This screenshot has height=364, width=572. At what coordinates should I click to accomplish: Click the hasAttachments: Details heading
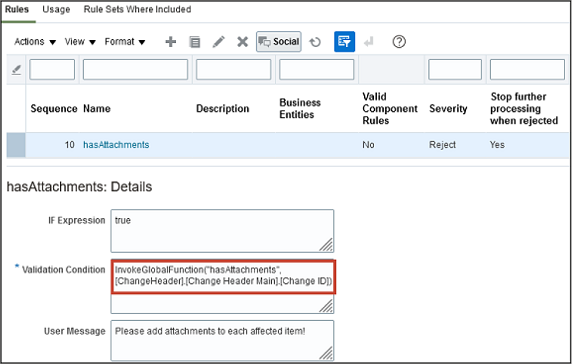[x=79, y=187]
